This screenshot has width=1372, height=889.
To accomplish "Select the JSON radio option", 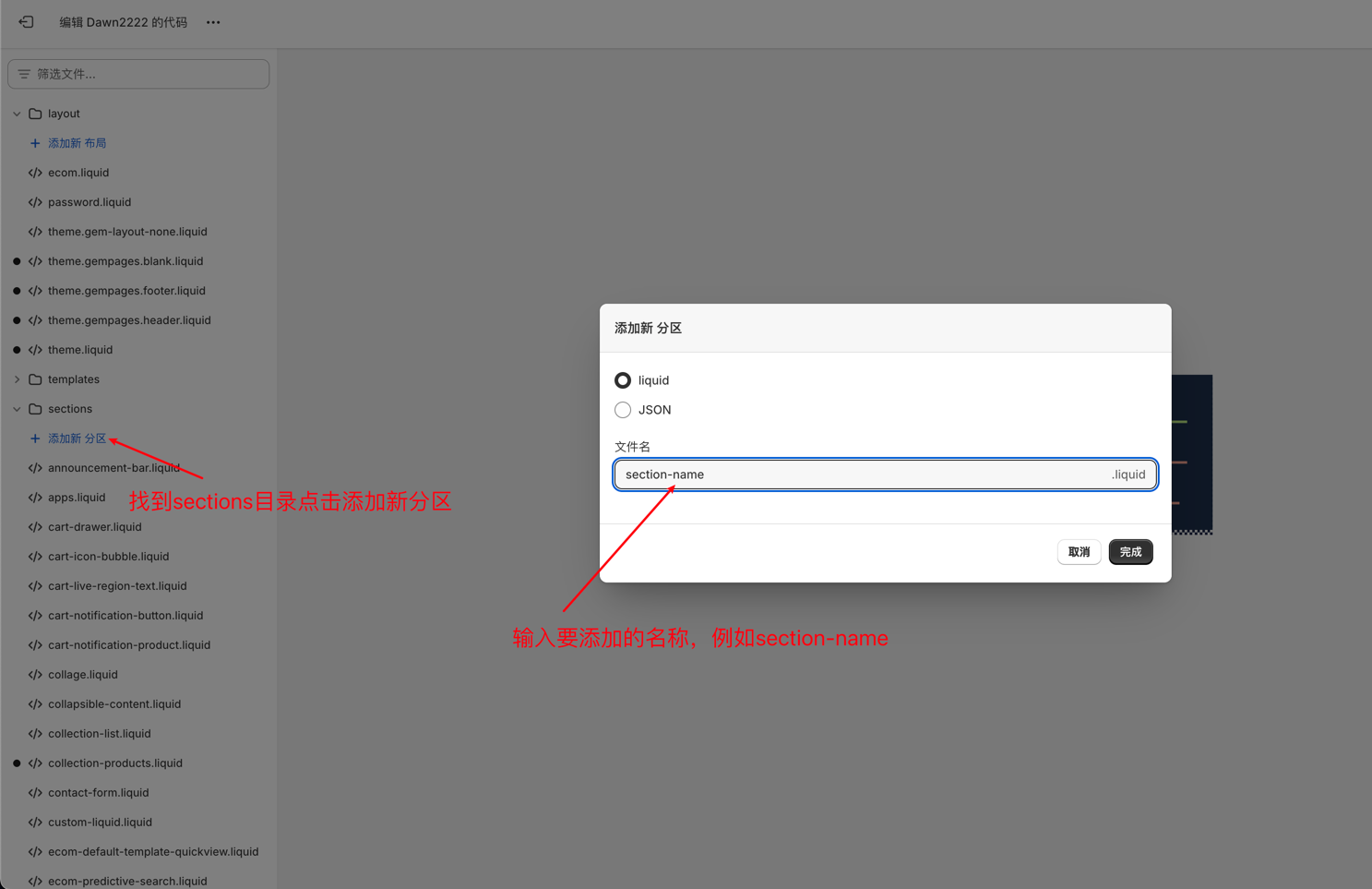I will 623,410.
